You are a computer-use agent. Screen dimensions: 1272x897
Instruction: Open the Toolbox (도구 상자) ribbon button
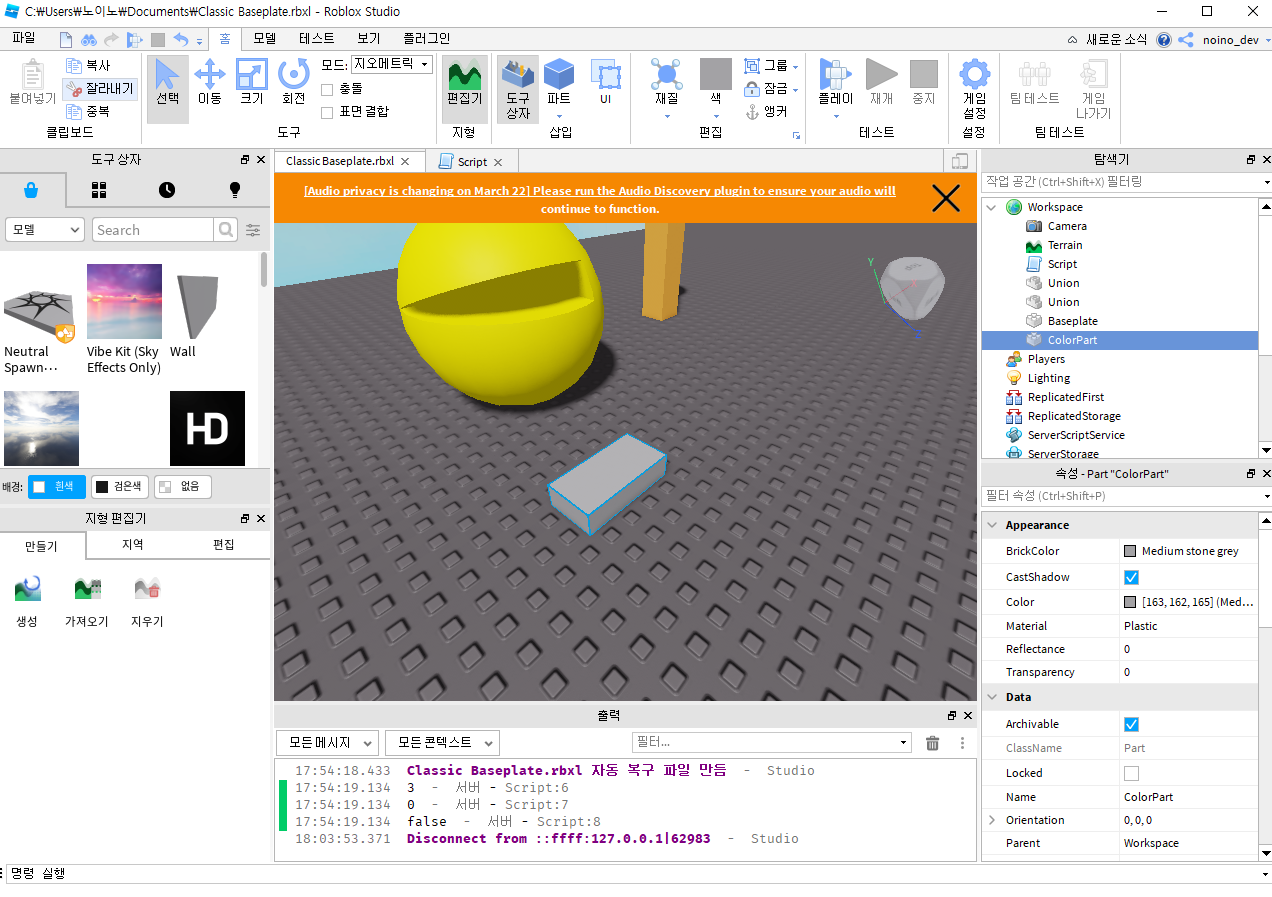click(x=518, y=88)
